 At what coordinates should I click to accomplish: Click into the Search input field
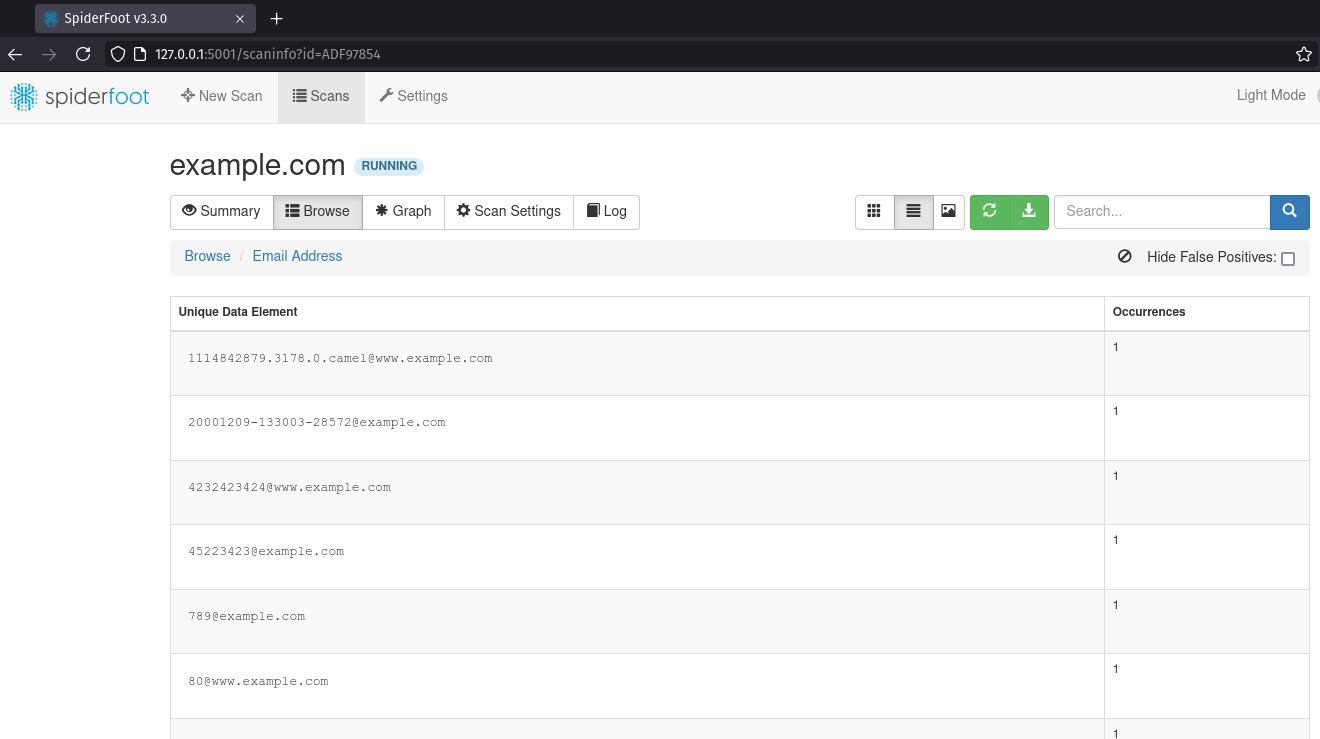[1161, 212]
